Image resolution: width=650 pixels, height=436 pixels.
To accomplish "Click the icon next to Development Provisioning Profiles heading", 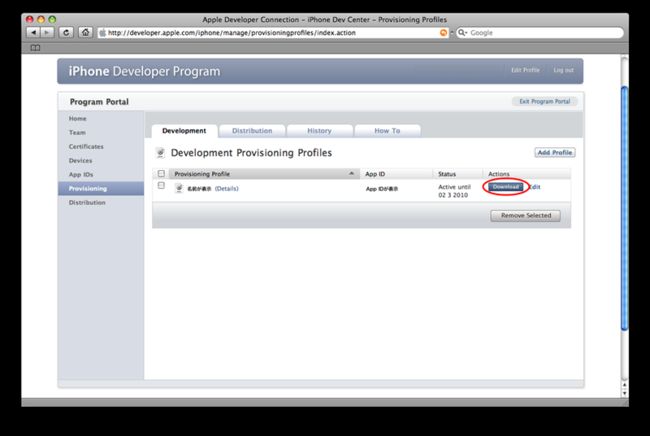I will coord(160,153).
